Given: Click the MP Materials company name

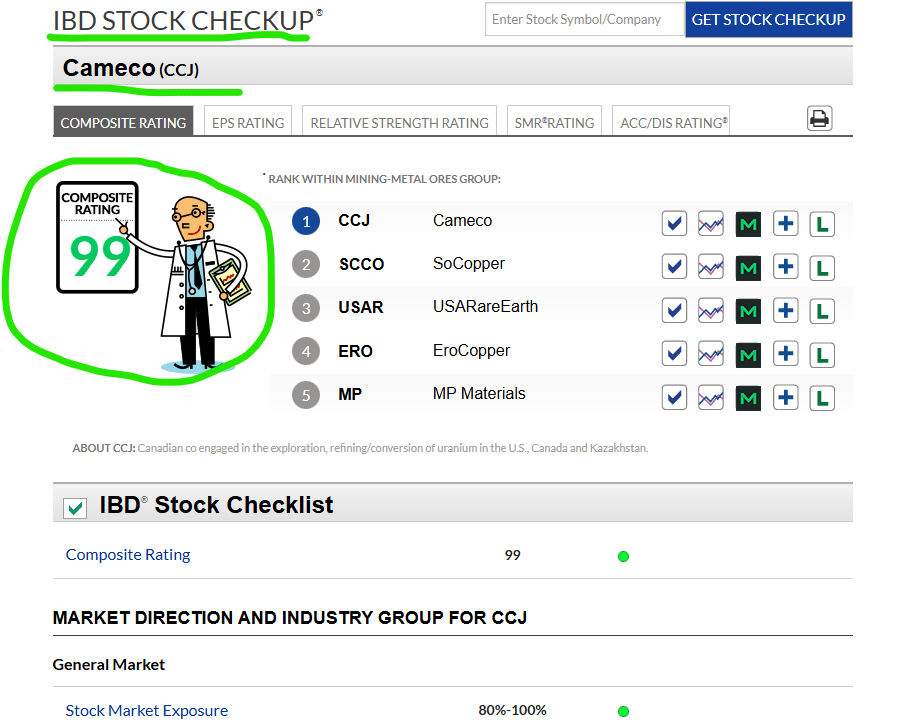Looking at the screenshot, I should (x=479, y=393).
